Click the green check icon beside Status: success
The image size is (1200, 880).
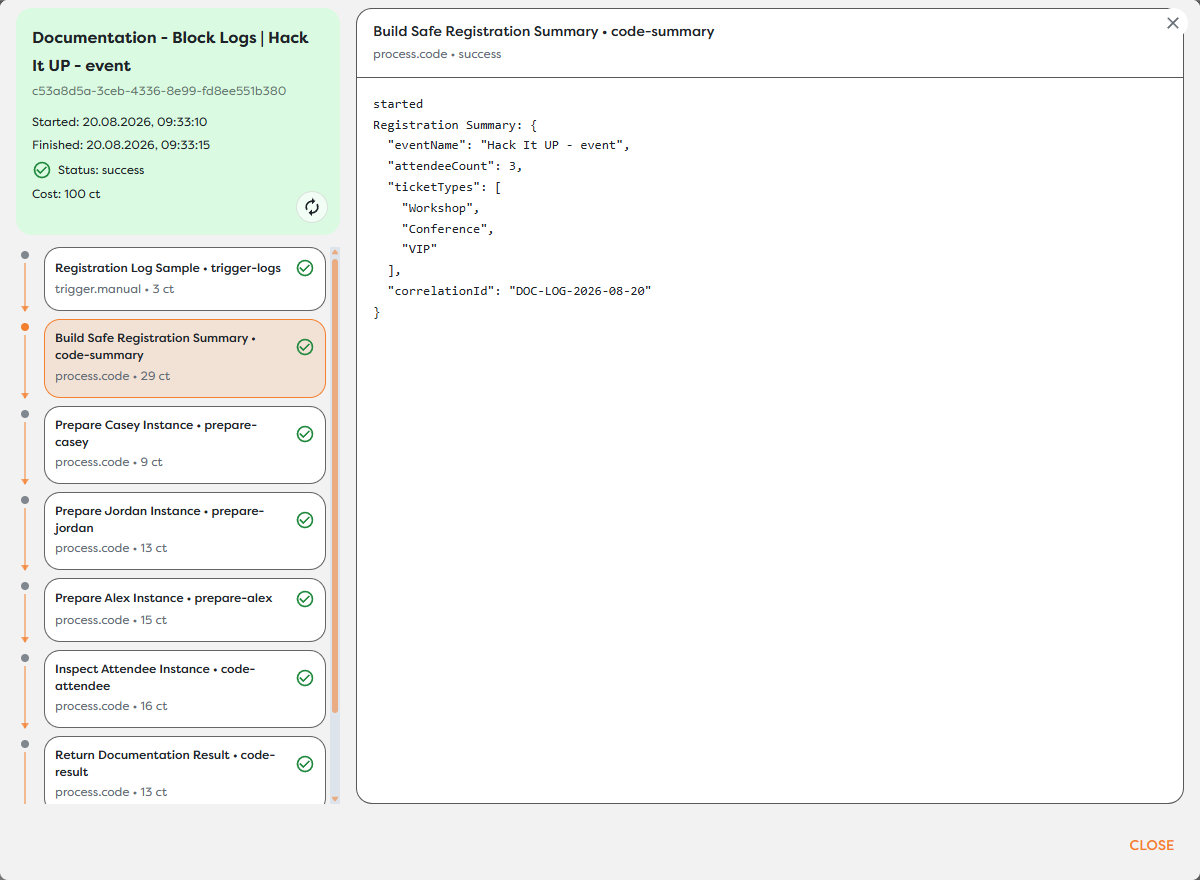42,170
